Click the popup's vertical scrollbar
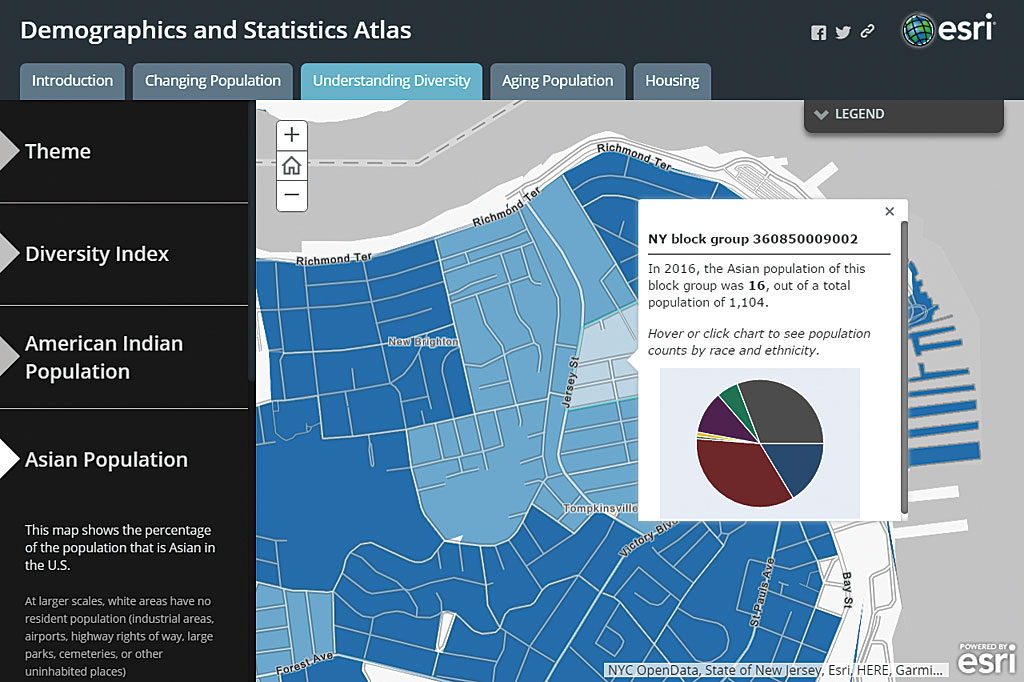1024x682 pixels. (x=905, y=360)
